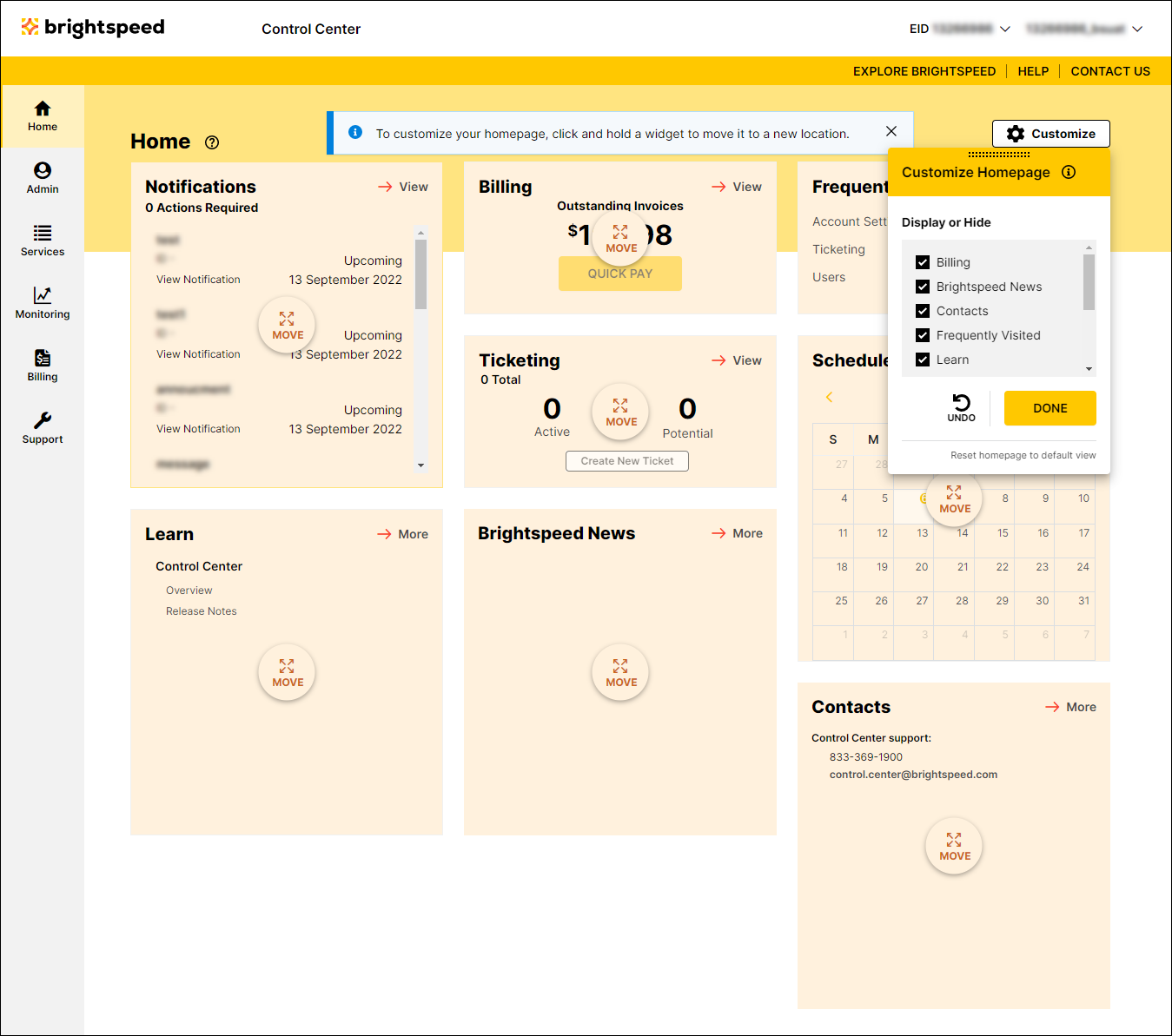The image size is (1172, 1036).
Task: Open the Billing widget View link
Action: [737, 187]
